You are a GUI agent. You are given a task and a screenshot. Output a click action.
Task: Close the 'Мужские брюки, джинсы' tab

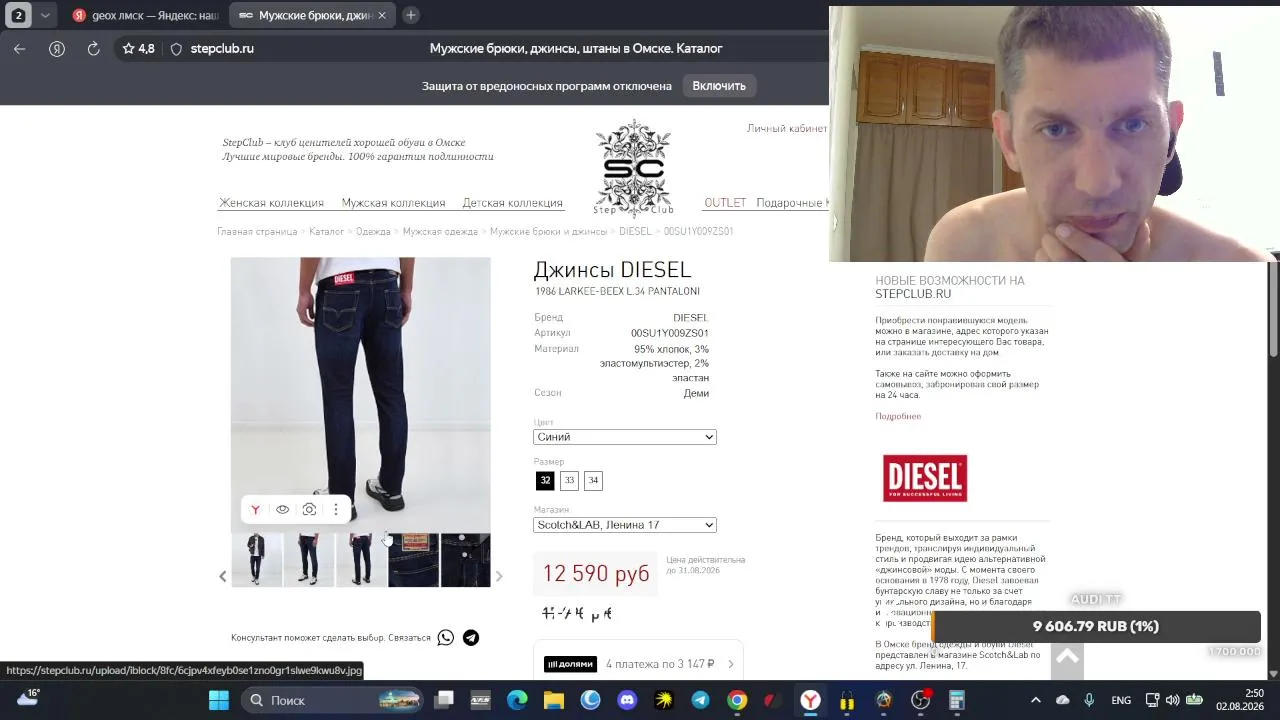pos(381,15)
